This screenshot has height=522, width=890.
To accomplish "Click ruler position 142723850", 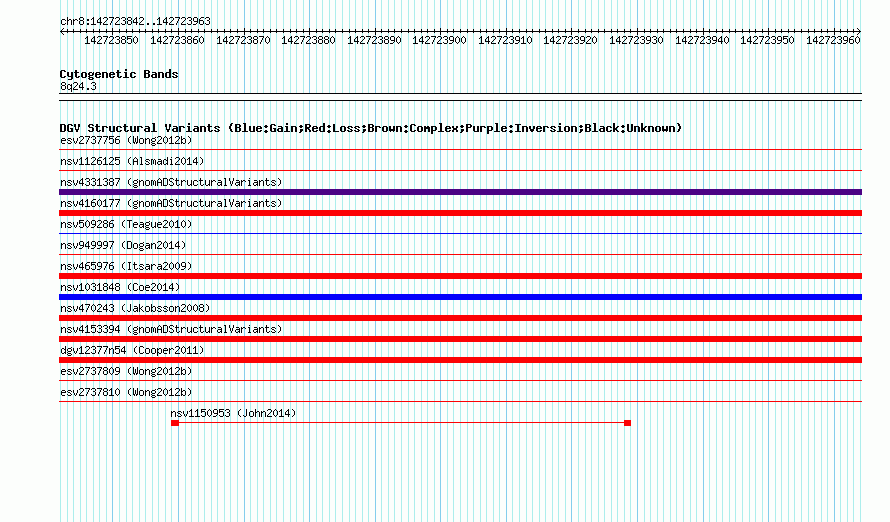I will (111, 40).
